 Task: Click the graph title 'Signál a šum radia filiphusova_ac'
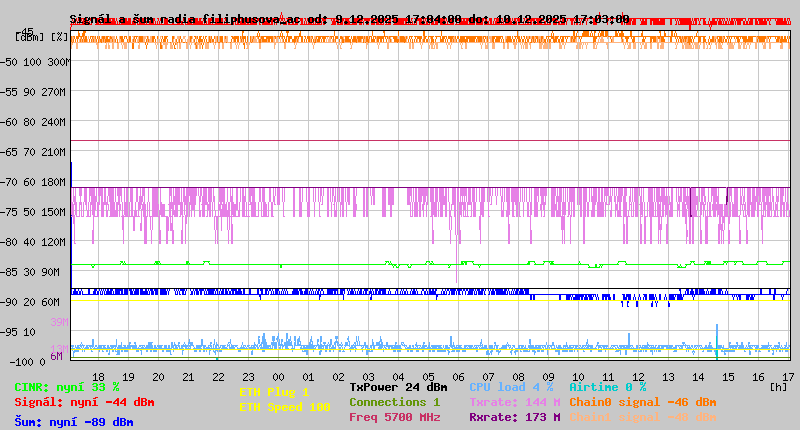click(185, 19)
